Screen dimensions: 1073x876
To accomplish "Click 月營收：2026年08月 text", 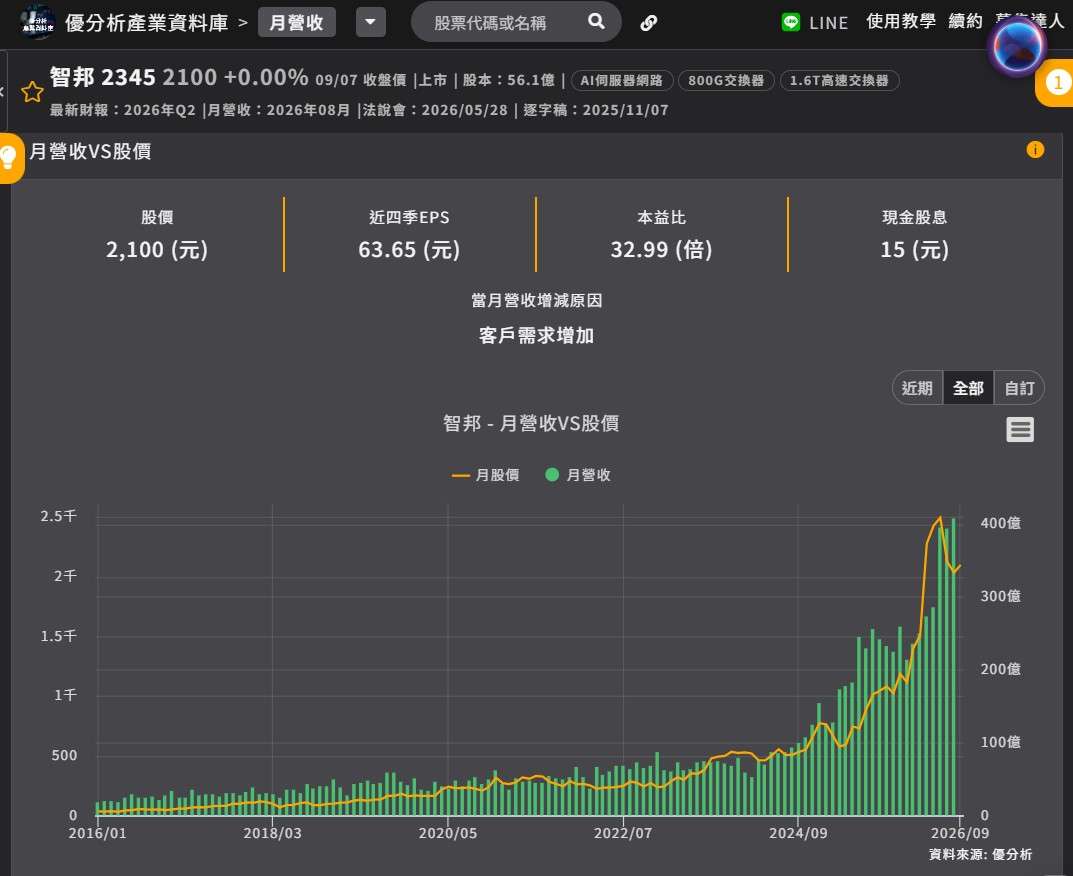I will click(279, 110).
